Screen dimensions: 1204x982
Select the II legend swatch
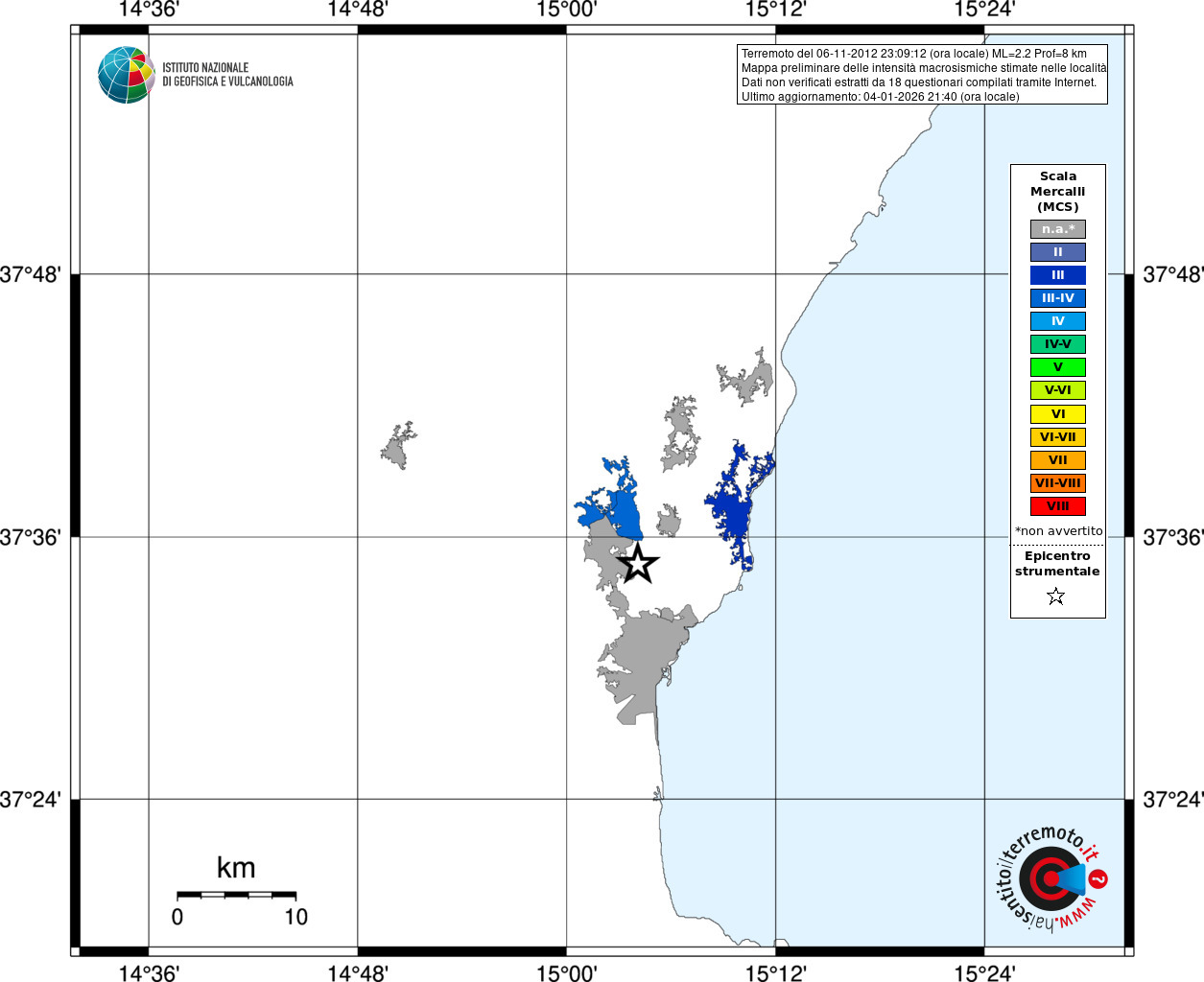(x=1058, y=252)
